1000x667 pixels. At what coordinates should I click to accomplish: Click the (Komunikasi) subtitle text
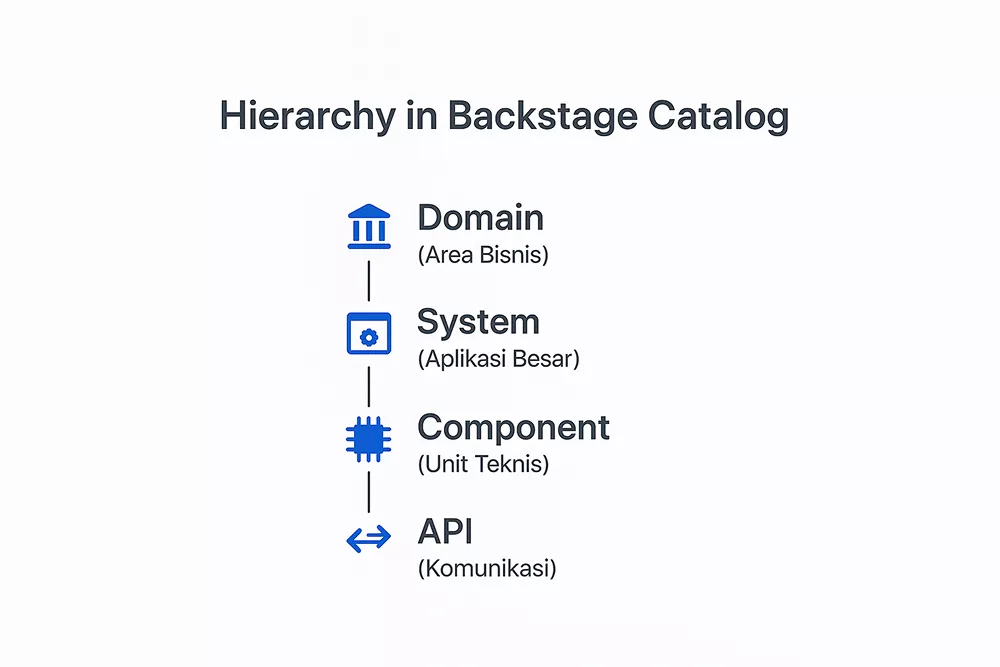(488, 569)
